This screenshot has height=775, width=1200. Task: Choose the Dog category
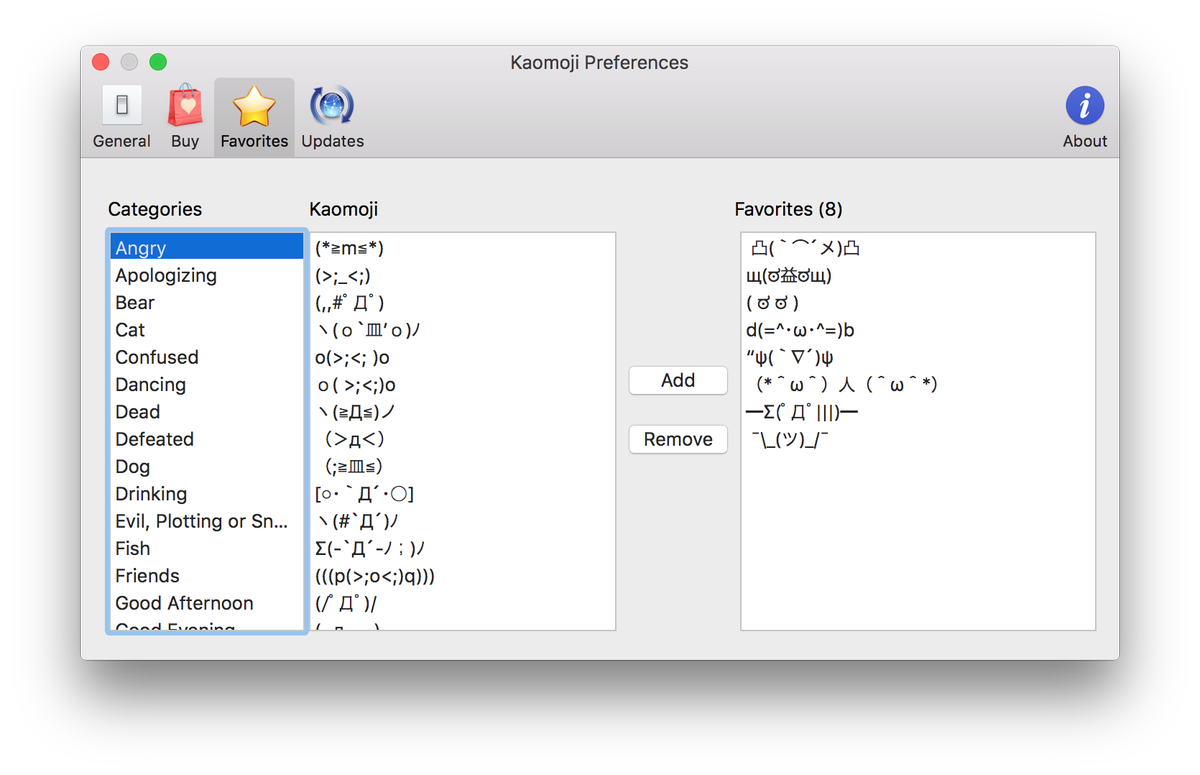pyautogui.click(x=207, y=466)
